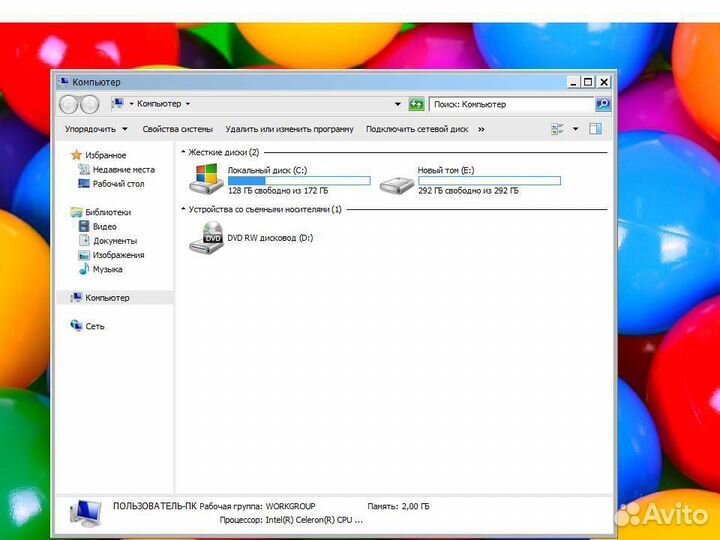Click '128 ГБ свободно из 172 ГБ' text
This screenshot has width=720, height=540.
(278, 191)
